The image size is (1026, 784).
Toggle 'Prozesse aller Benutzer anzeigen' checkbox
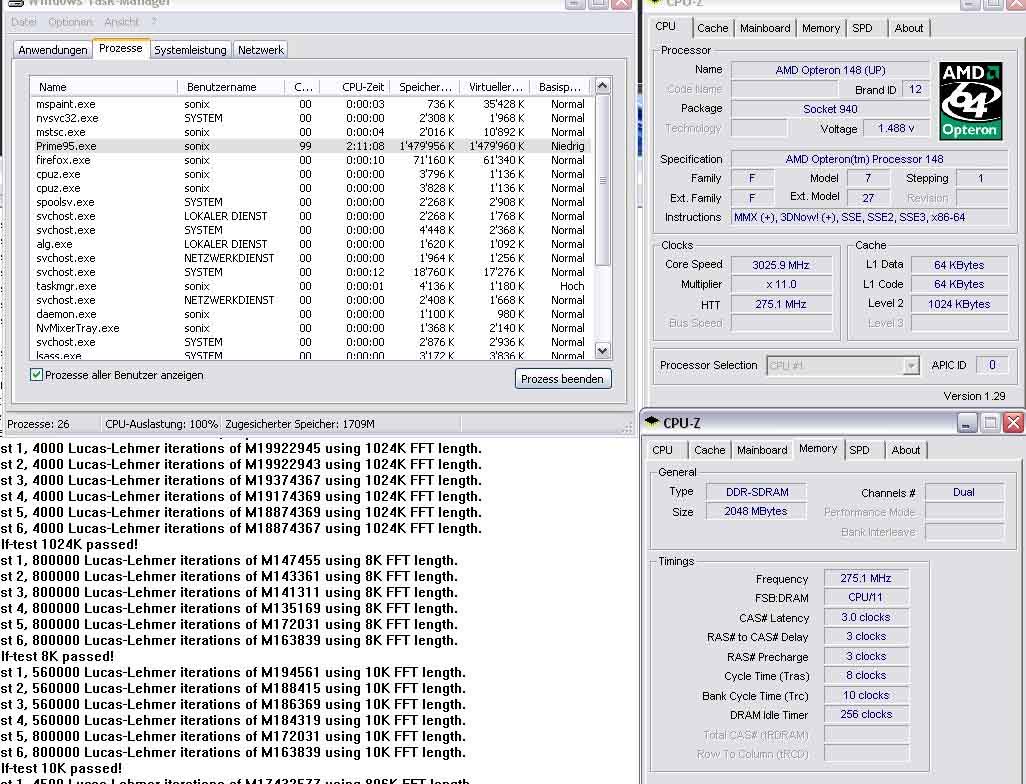37,375
